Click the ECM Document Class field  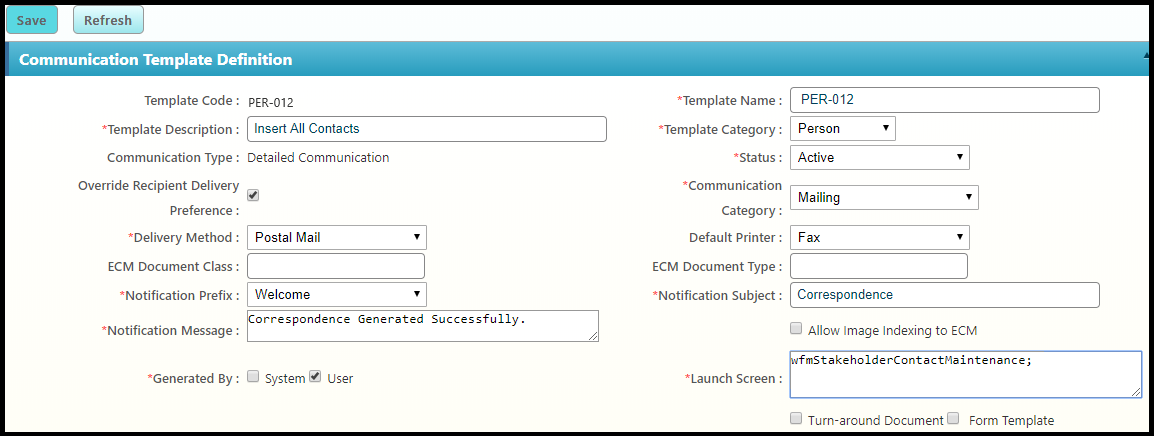click(336, 266)
